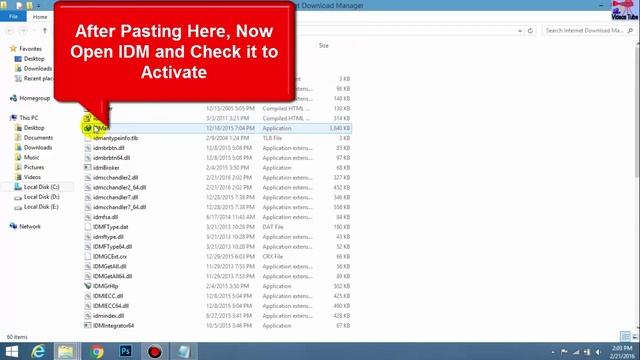
Task: Select idmcchandler2_64.dll file
Action: coord(120,187)
